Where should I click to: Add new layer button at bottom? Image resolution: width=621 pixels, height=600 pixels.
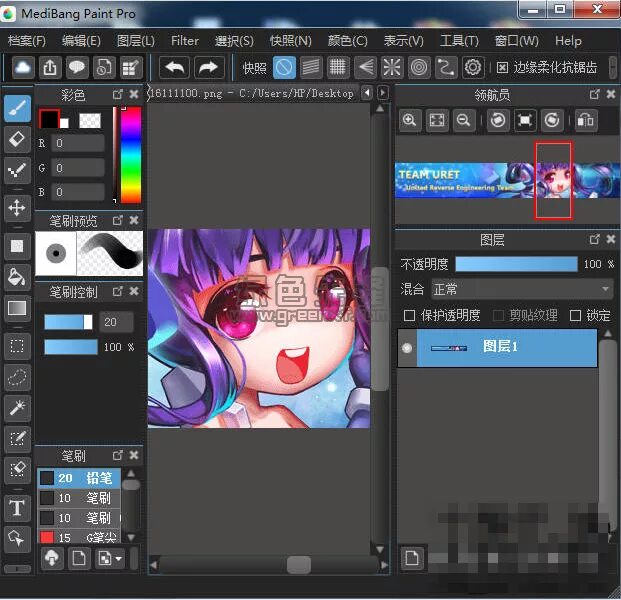coord(411,558)
